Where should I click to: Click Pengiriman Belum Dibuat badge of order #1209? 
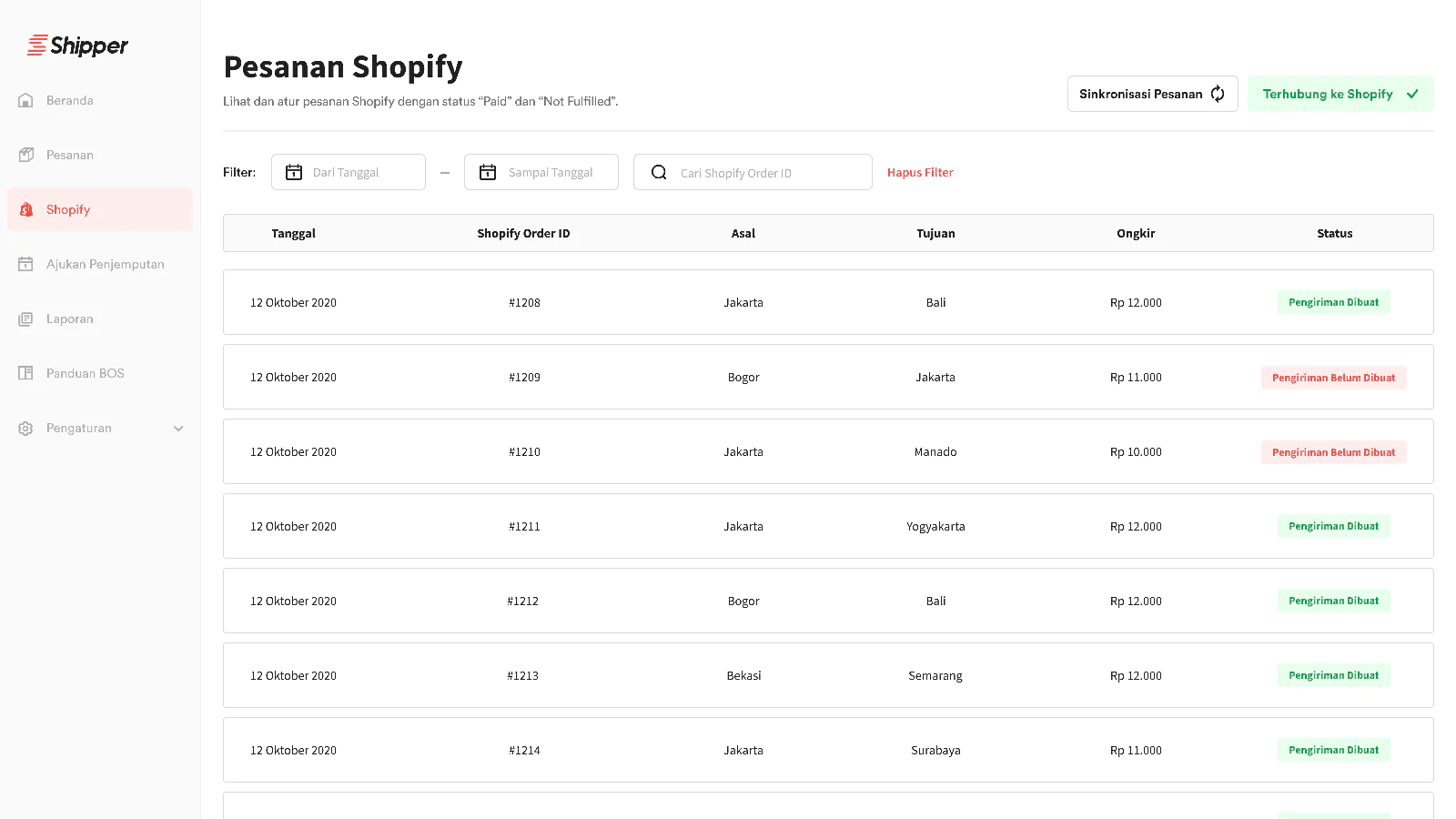[x=1333, y=377]
